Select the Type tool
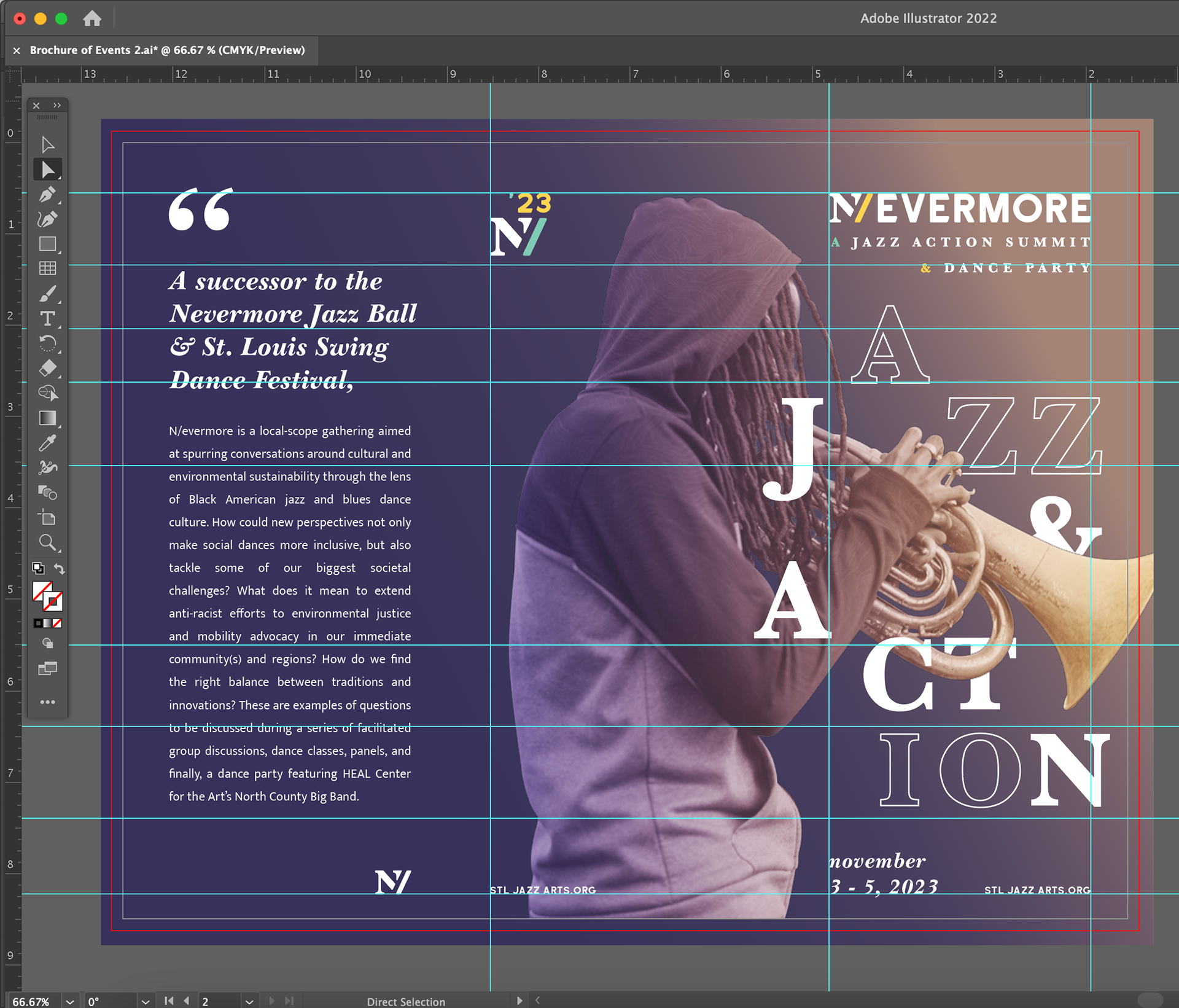 [47, 318]
